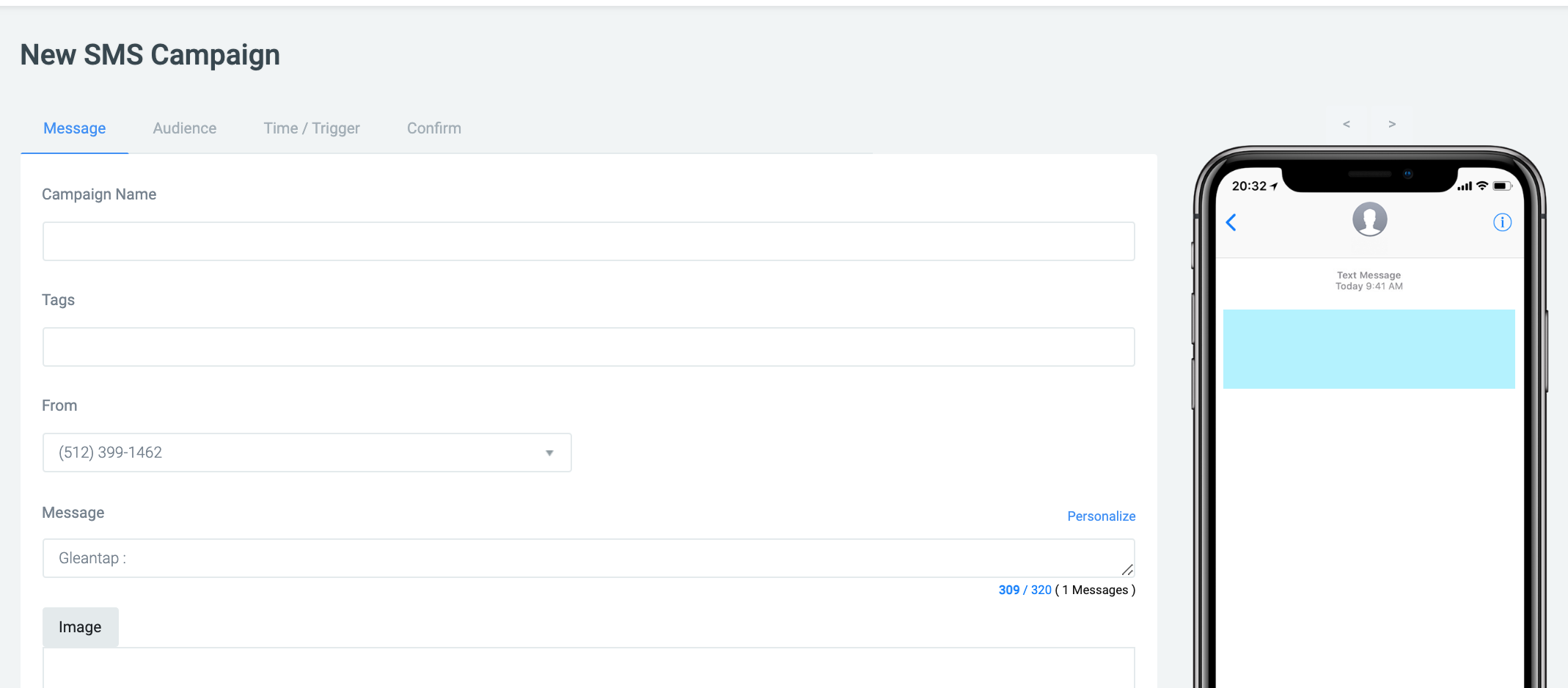Click the From dropdown arrow
Viewport: 1568px width, 688px height.
549,453
